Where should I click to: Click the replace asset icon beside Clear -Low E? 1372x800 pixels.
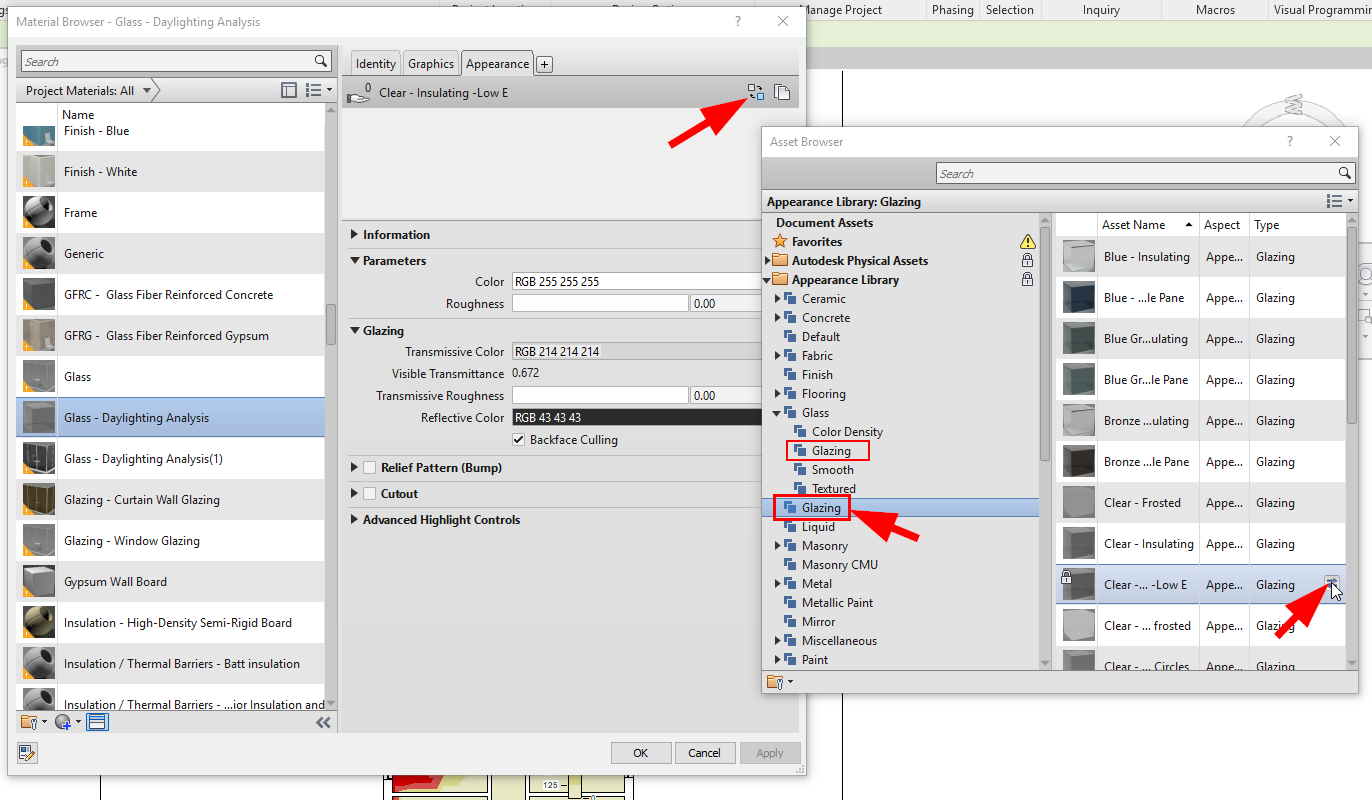point(1331,581)
